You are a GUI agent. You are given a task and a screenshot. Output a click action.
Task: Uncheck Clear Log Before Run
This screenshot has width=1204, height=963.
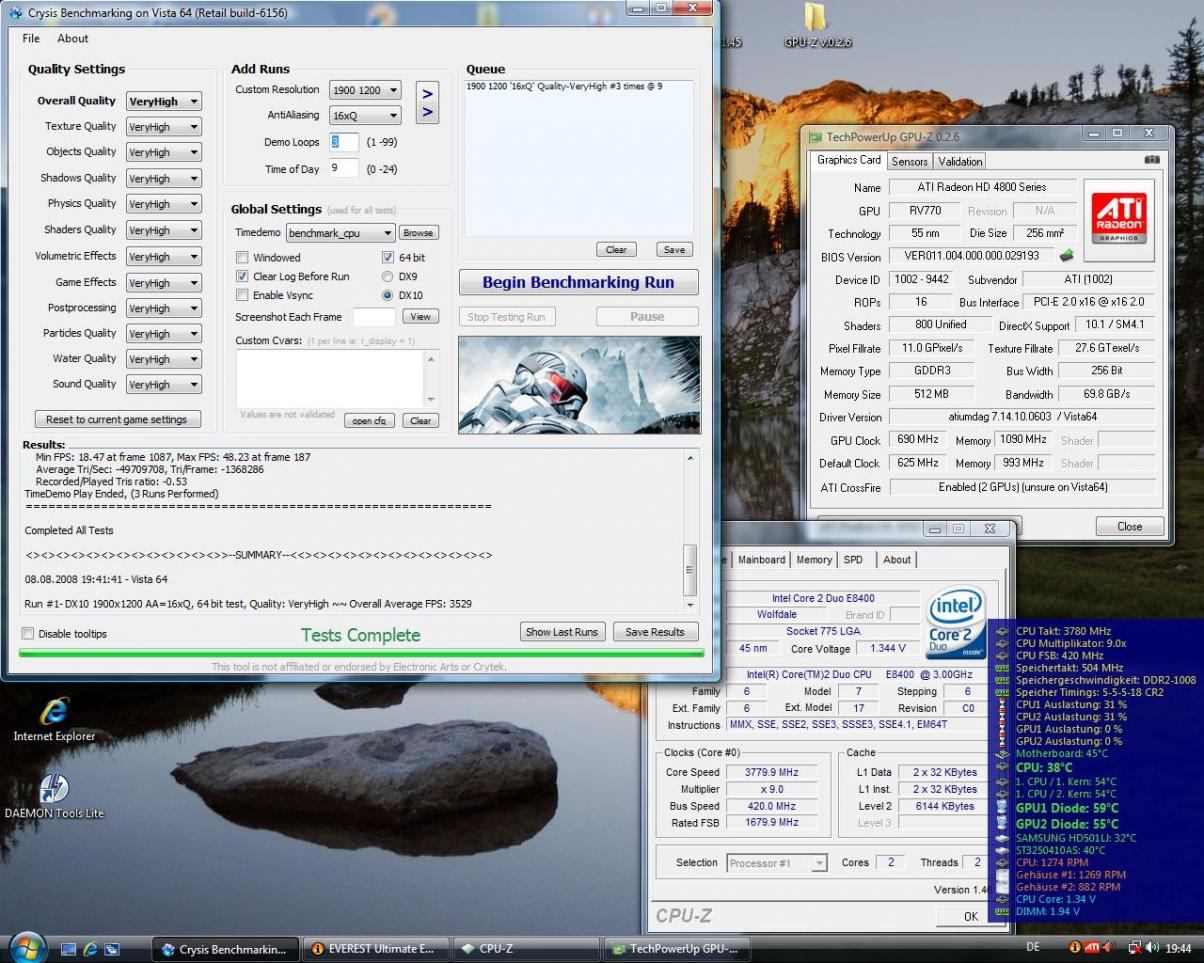pos(242,276)
